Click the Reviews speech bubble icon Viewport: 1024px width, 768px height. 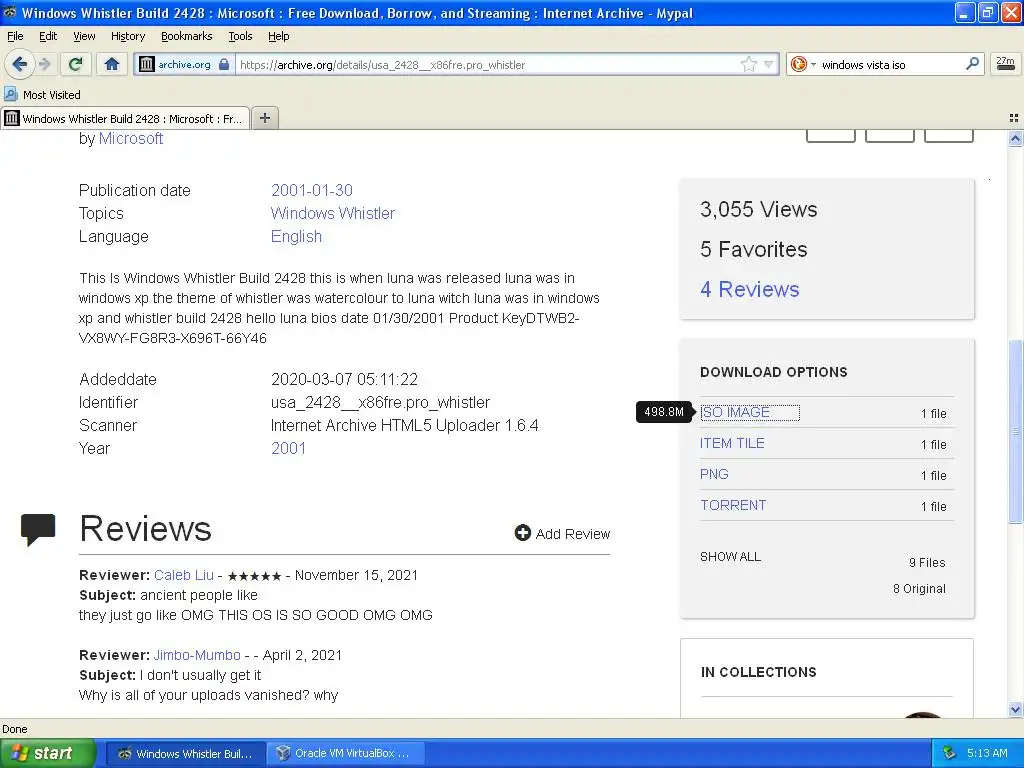38,530
